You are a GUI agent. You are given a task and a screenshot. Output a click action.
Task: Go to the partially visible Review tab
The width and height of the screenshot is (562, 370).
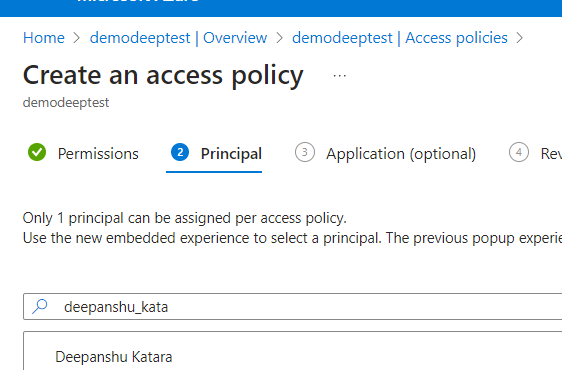(551, 154)
